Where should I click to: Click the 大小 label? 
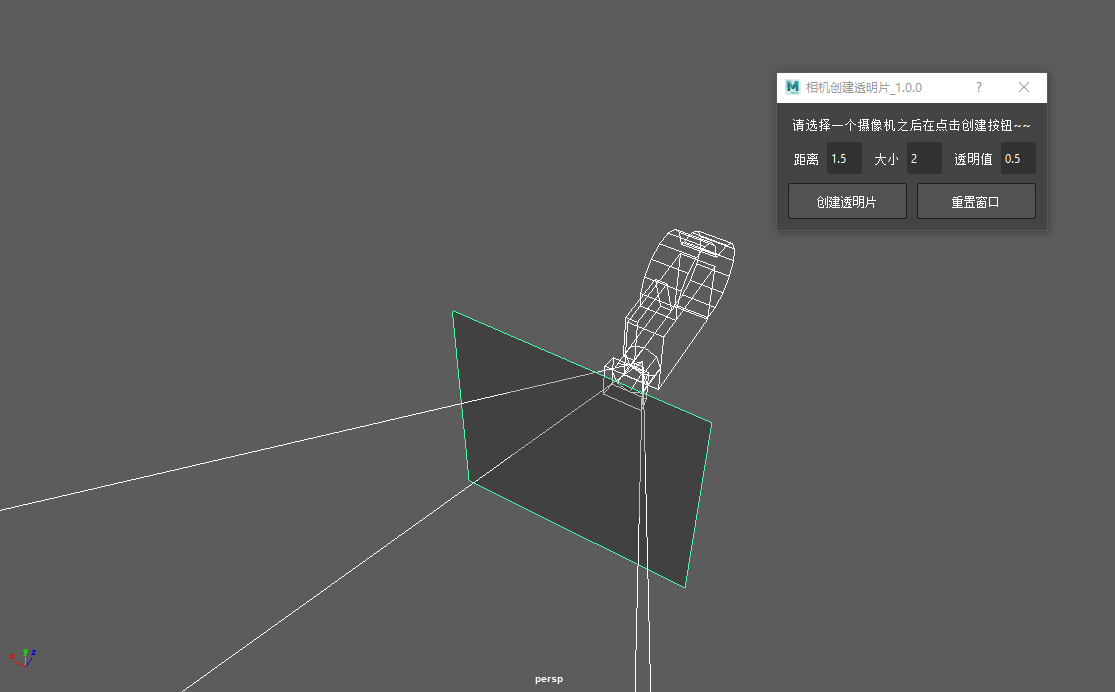pos(886,159)
